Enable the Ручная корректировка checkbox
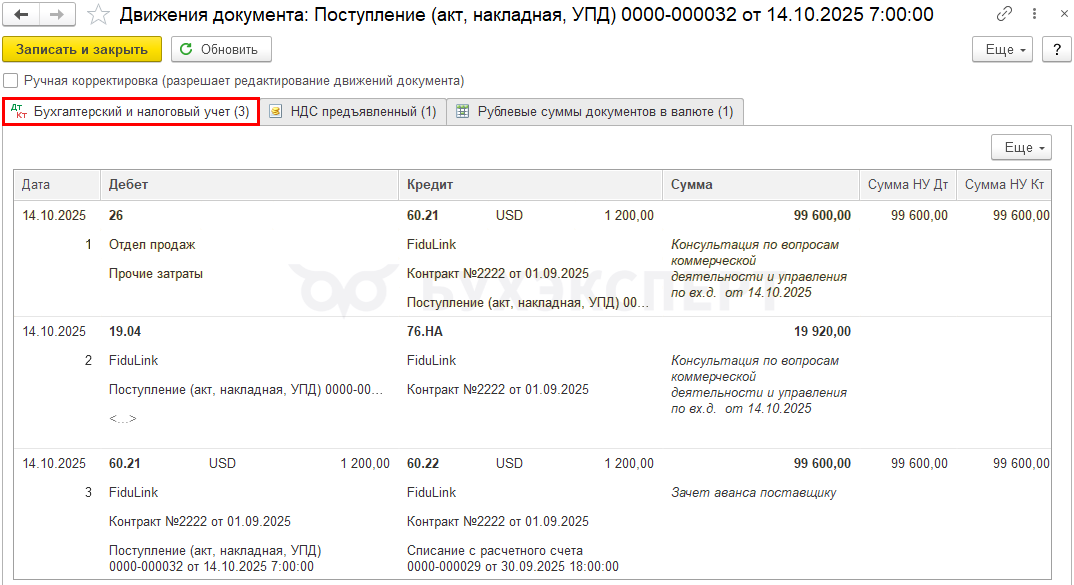 point(11,80)
